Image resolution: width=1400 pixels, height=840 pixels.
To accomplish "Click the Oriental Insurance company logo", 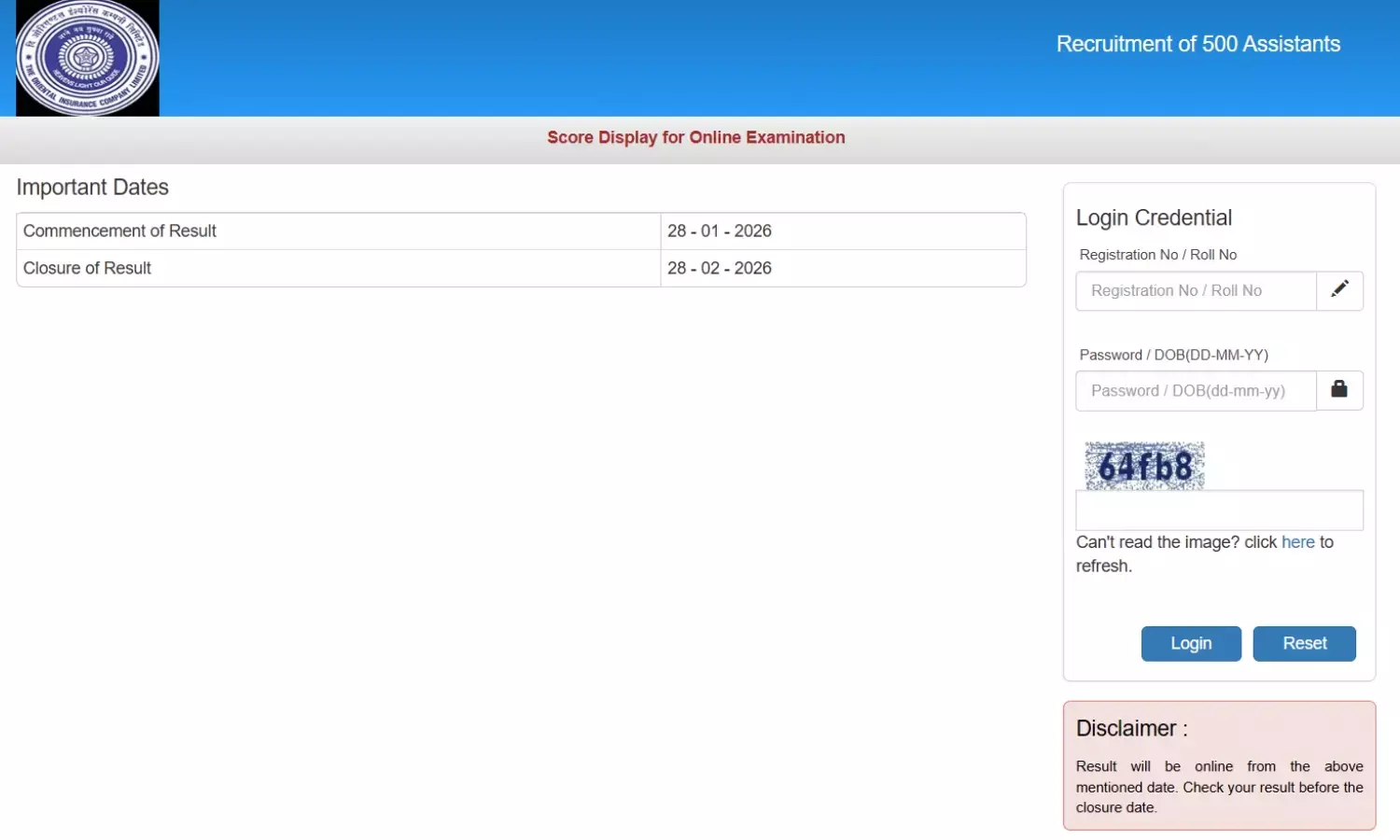I will click(x=87, y=58).
